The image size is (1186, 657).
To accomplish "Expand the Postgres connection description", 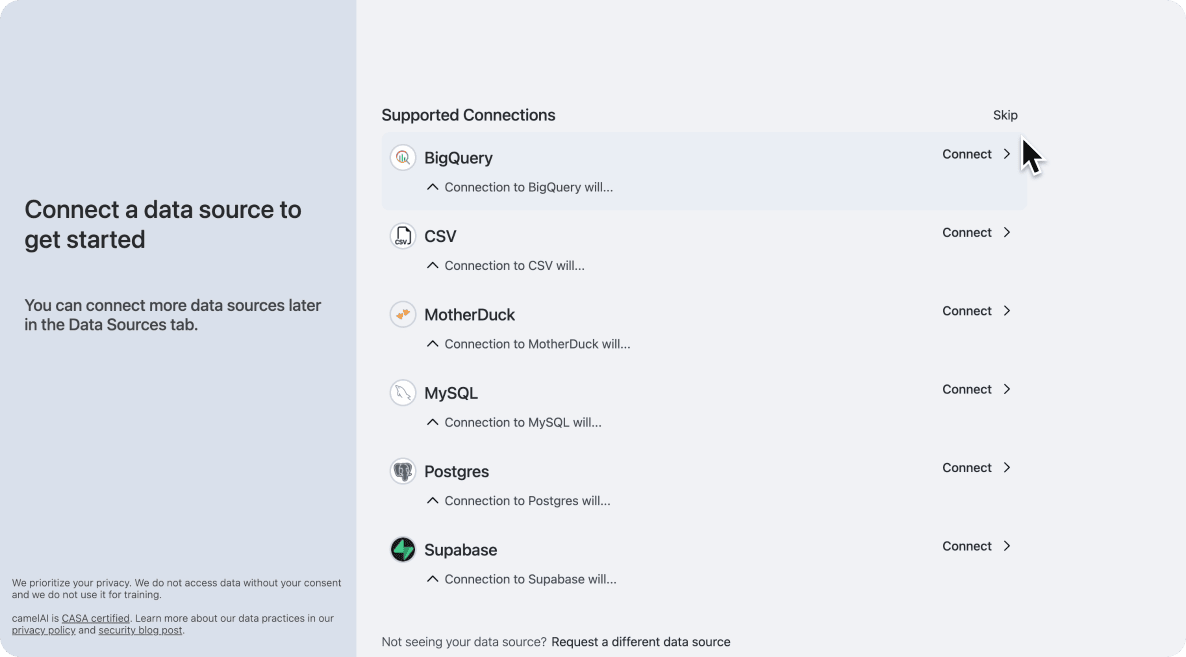I will click(432, 500).
